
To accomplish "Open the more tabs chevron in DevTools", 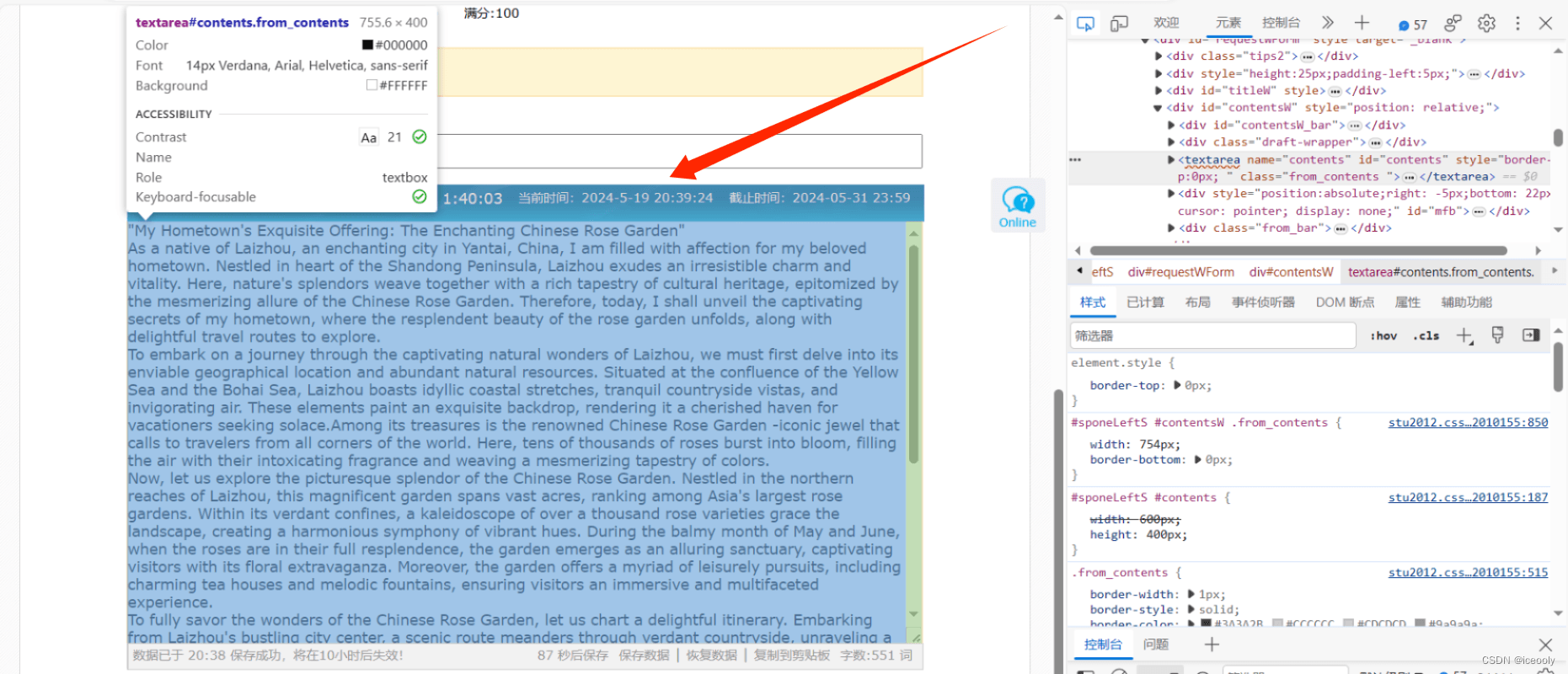I will pyautogui.click(x=1328, y=23).
